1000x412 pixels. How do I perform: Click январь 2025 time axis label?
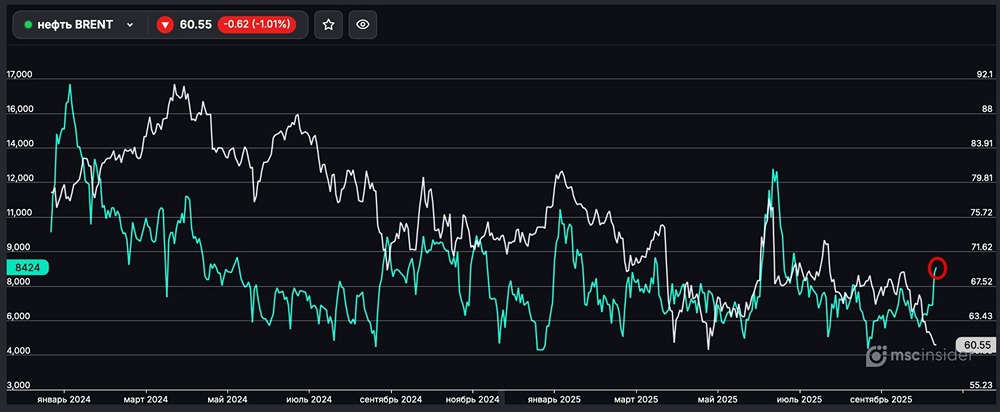coord(553,399)
